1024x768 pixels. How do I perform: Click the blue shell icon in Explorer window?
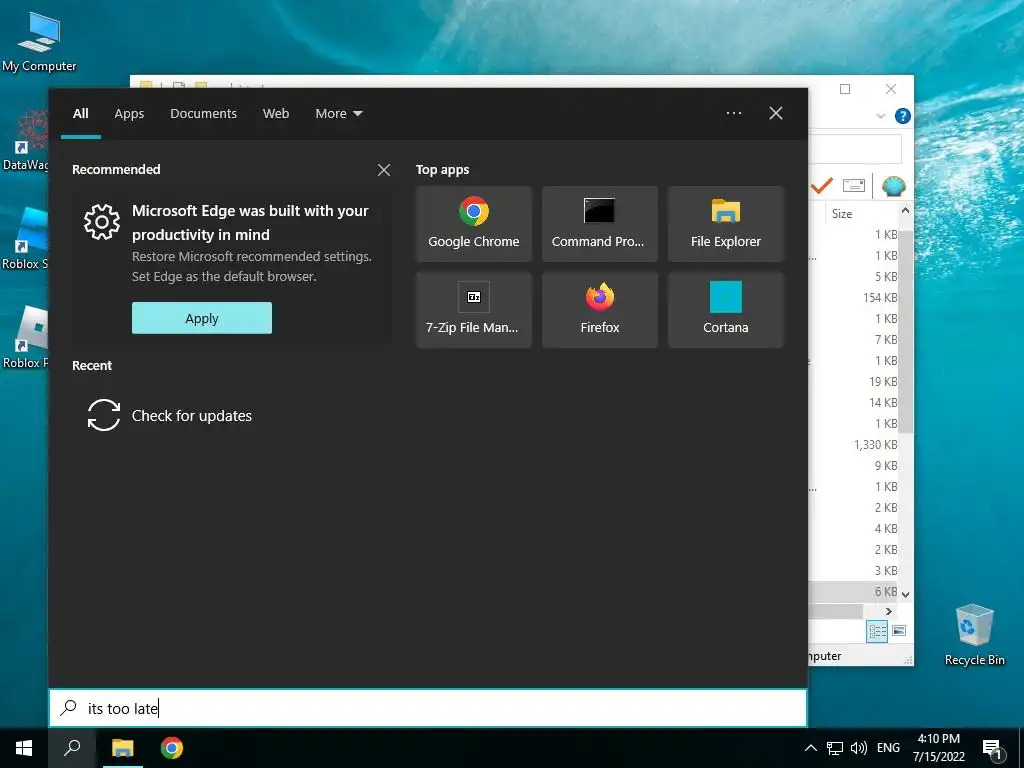(893, 186)
